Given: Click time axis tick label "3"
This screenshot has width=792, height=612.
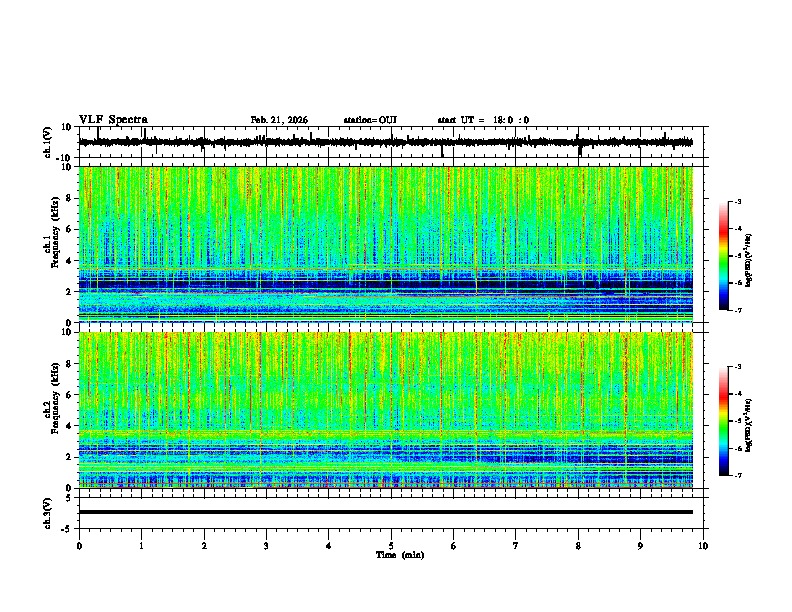Looking at the screenshot, I should point(266,546).
